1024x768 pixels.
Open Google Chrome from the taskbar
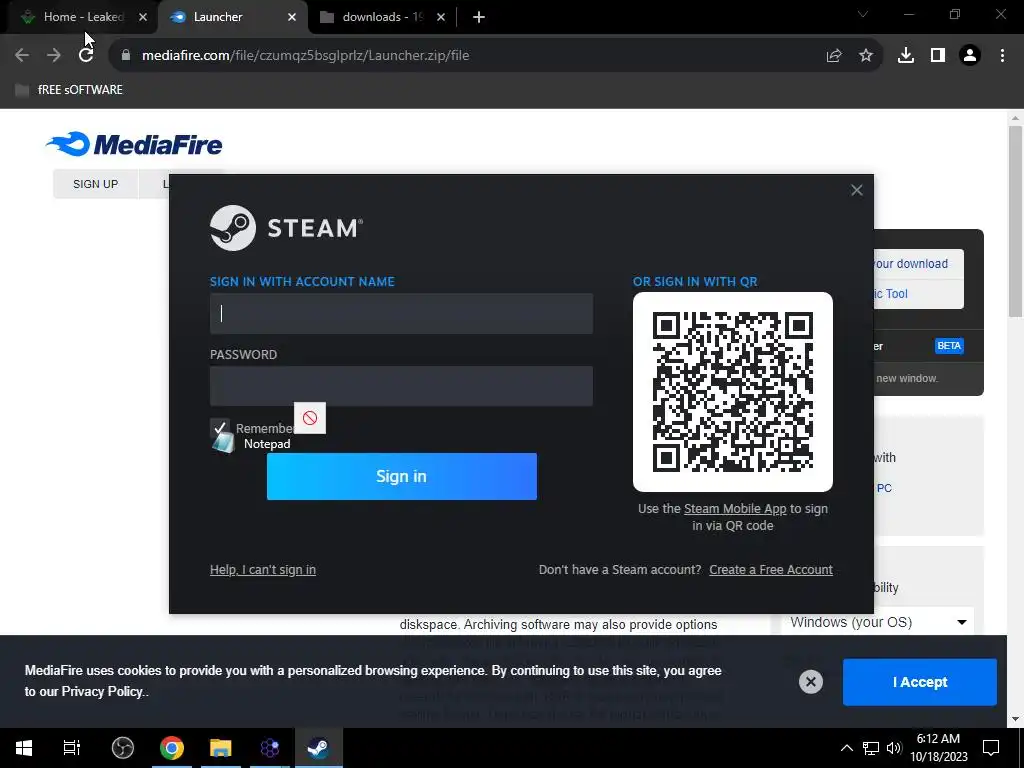(x=172, y=748)
